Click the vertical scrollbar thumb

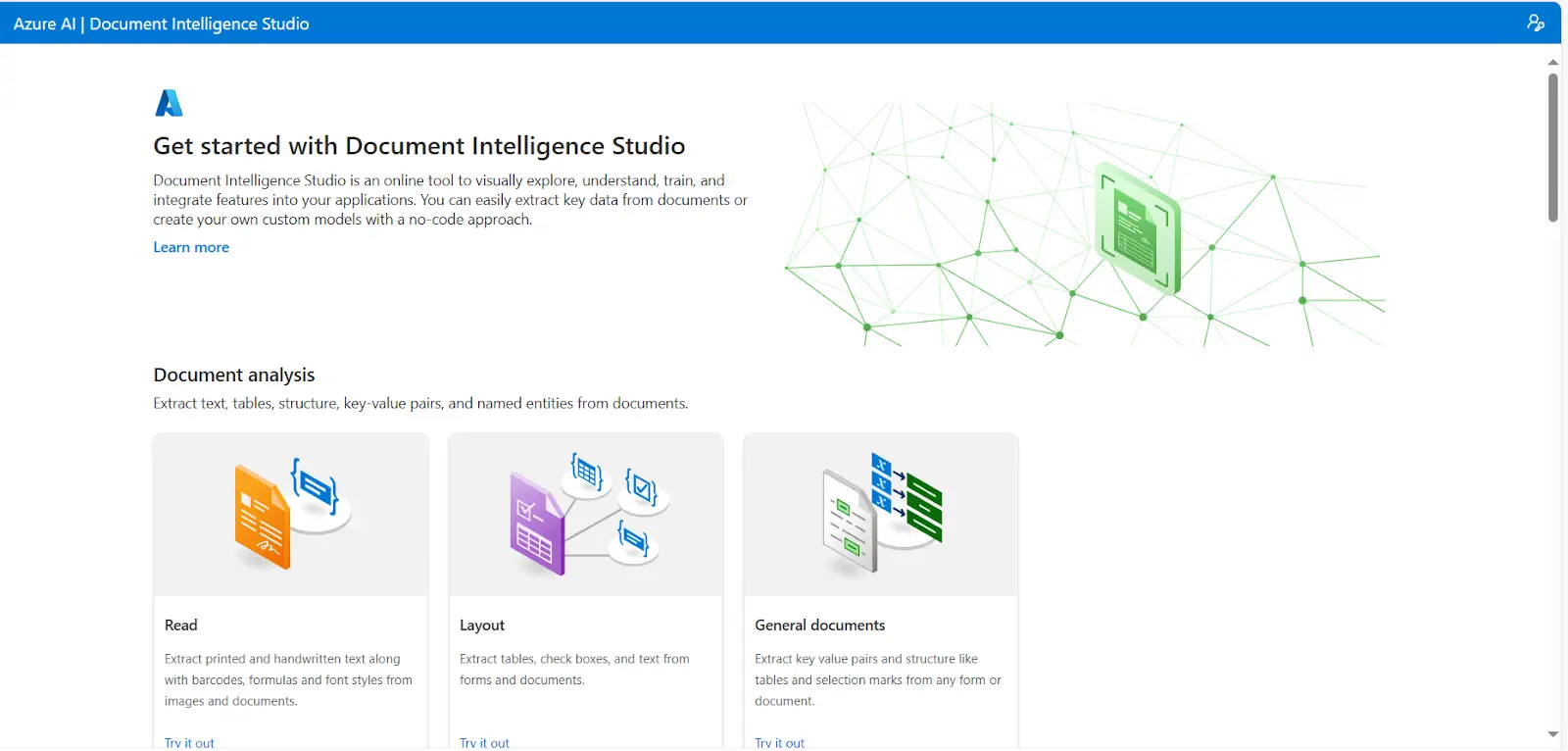1552,147
